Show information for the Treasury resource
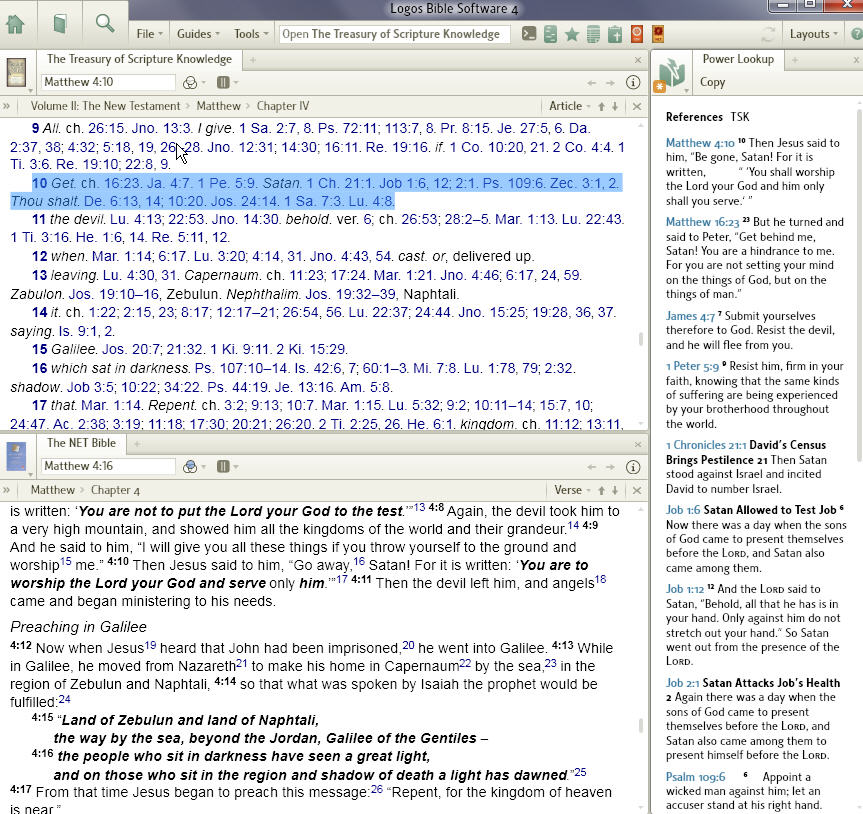The width and height of the screenshot is (863, 814). [x=633, y=83]
